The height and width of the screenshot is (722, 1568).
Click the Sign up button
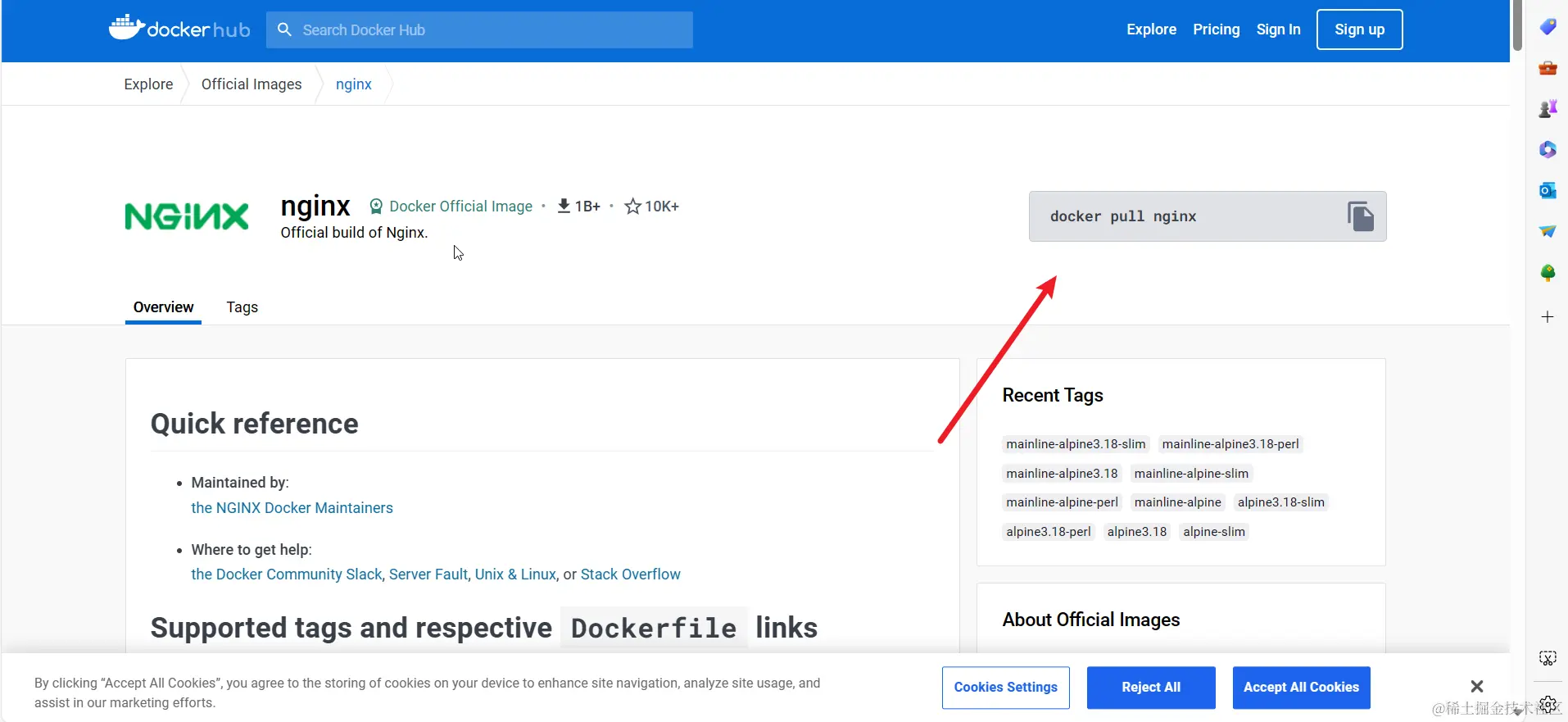coord(1359,30)
